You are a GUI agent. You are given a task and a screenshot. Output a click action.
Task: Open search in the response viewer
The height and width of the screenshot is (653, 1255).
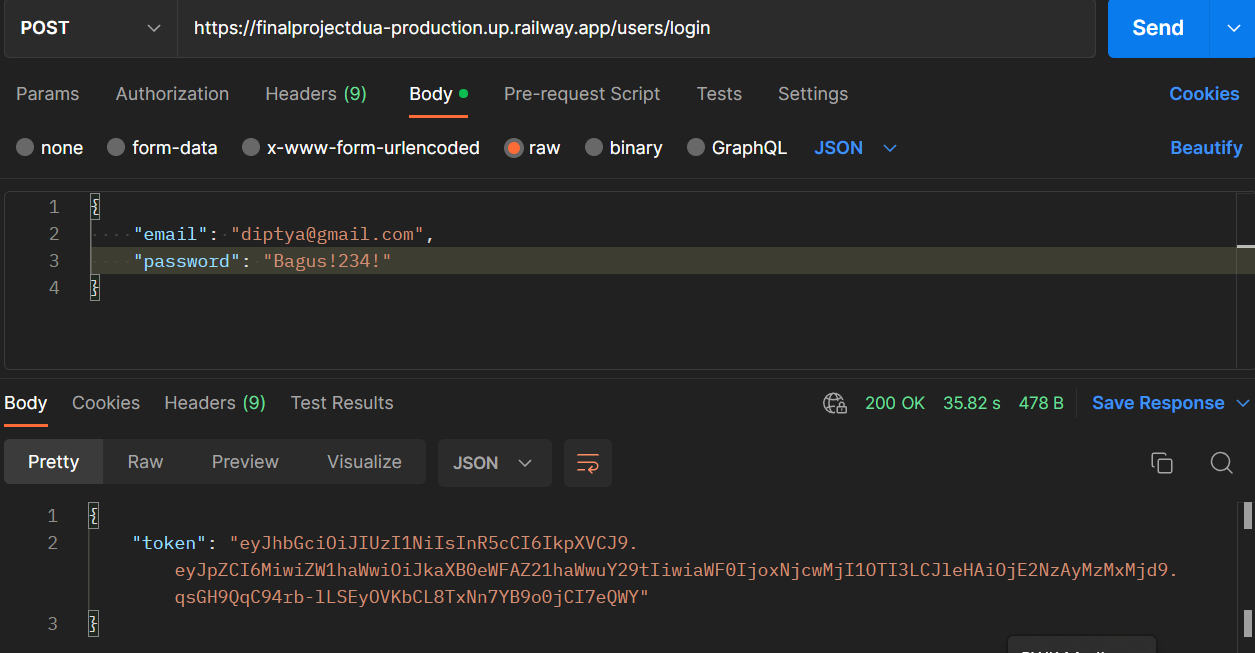(1221, 463)
